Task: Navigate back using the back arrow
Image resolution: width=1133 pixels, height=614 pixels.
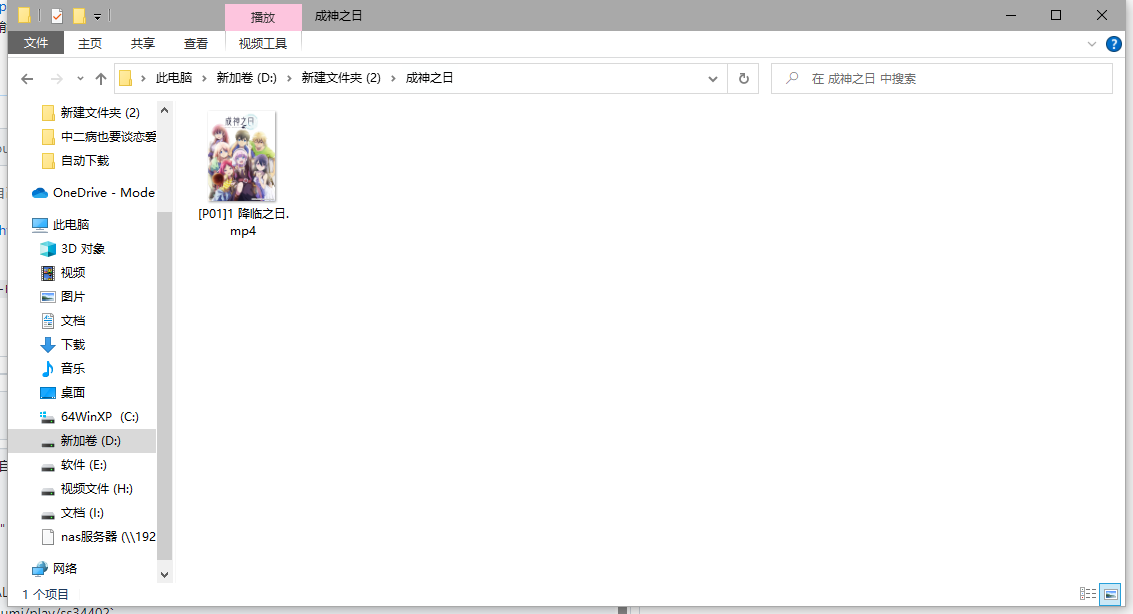Action: point(26,78)
